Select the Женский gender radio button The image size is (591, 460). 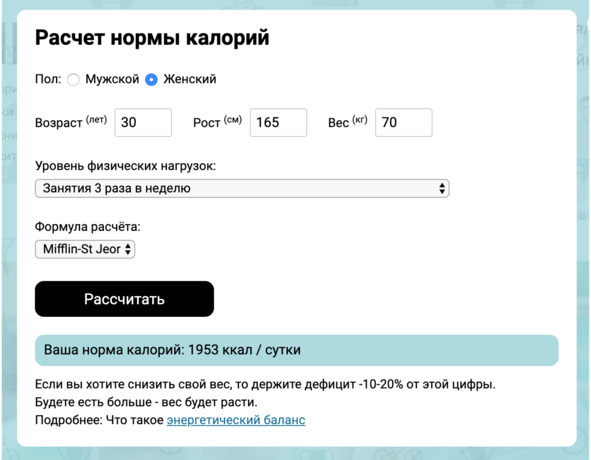tap(151, 80)
